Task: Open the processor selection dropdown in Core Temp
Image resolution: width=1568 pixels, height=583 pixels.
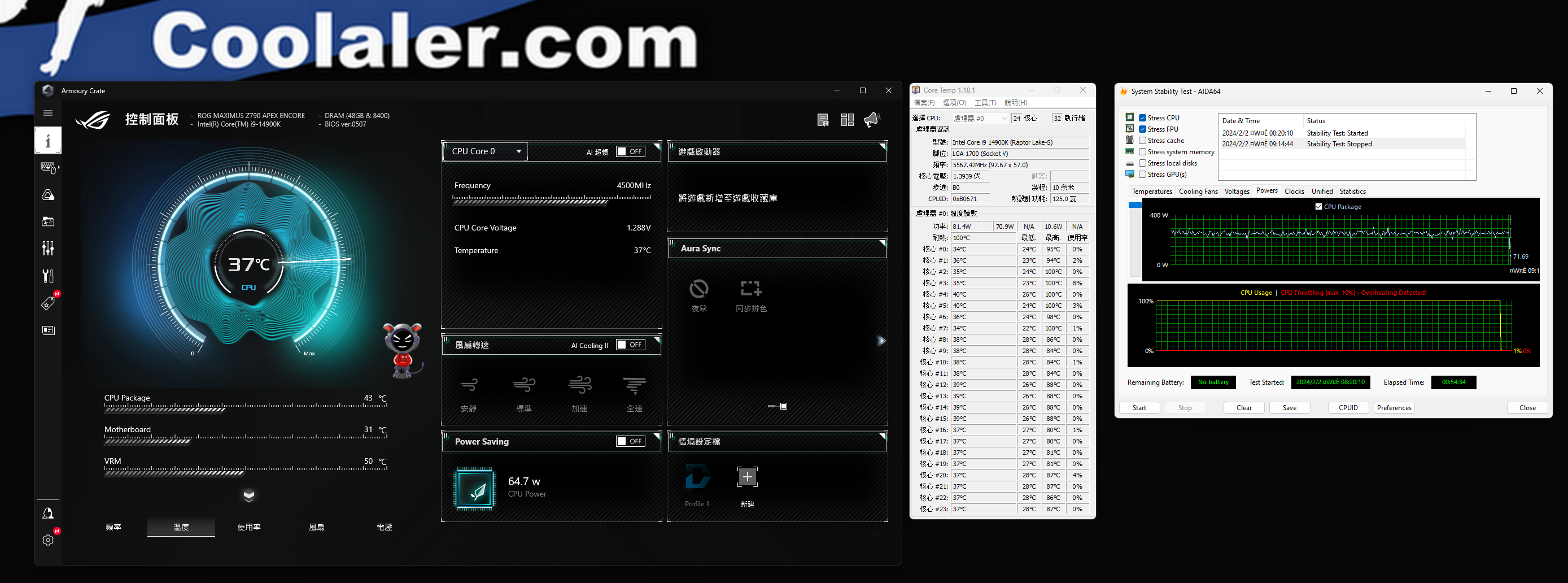Action: (x=980, y=118)
